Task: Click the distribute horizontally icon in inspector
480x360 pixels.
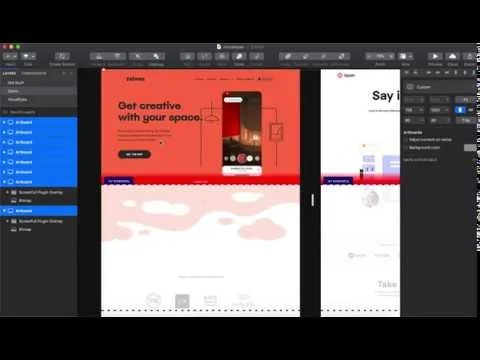Action: pos(407,73)
